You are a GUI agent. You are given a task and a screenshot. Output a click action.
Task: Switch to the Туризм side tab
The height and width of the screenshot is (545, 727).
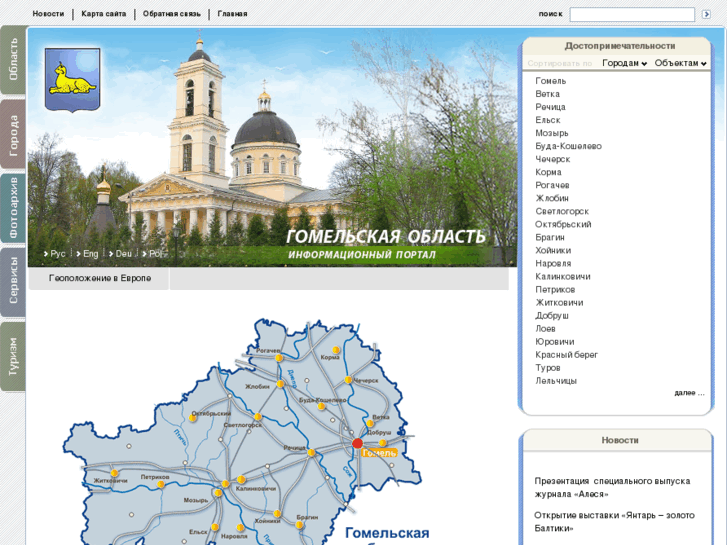pyautogui.click(x=13, y=357)
